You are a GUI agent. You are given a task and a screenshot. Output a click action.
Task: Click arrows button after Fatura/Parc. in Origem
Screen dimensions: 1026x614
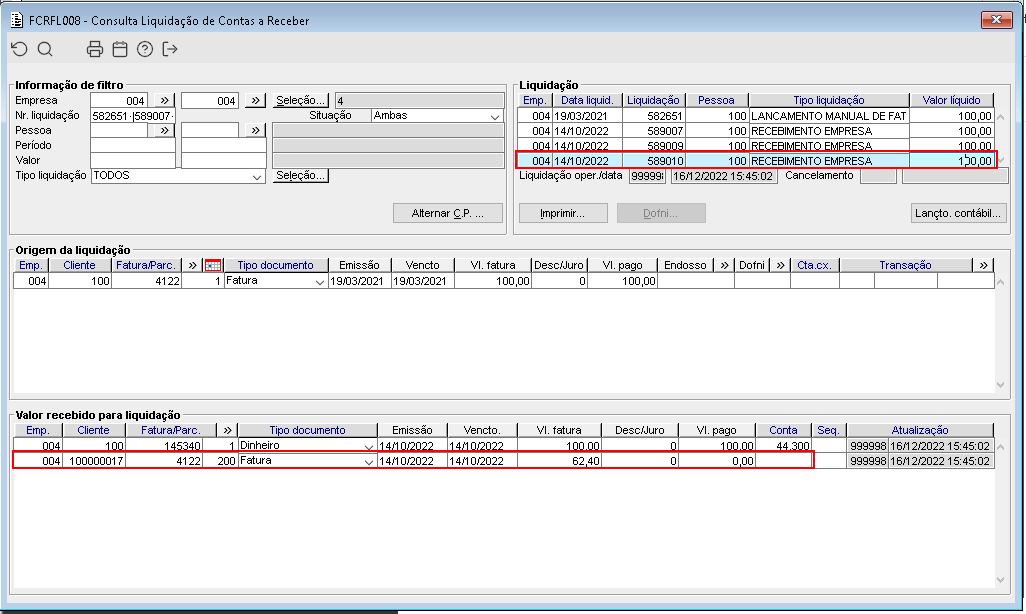coord(192,265)
